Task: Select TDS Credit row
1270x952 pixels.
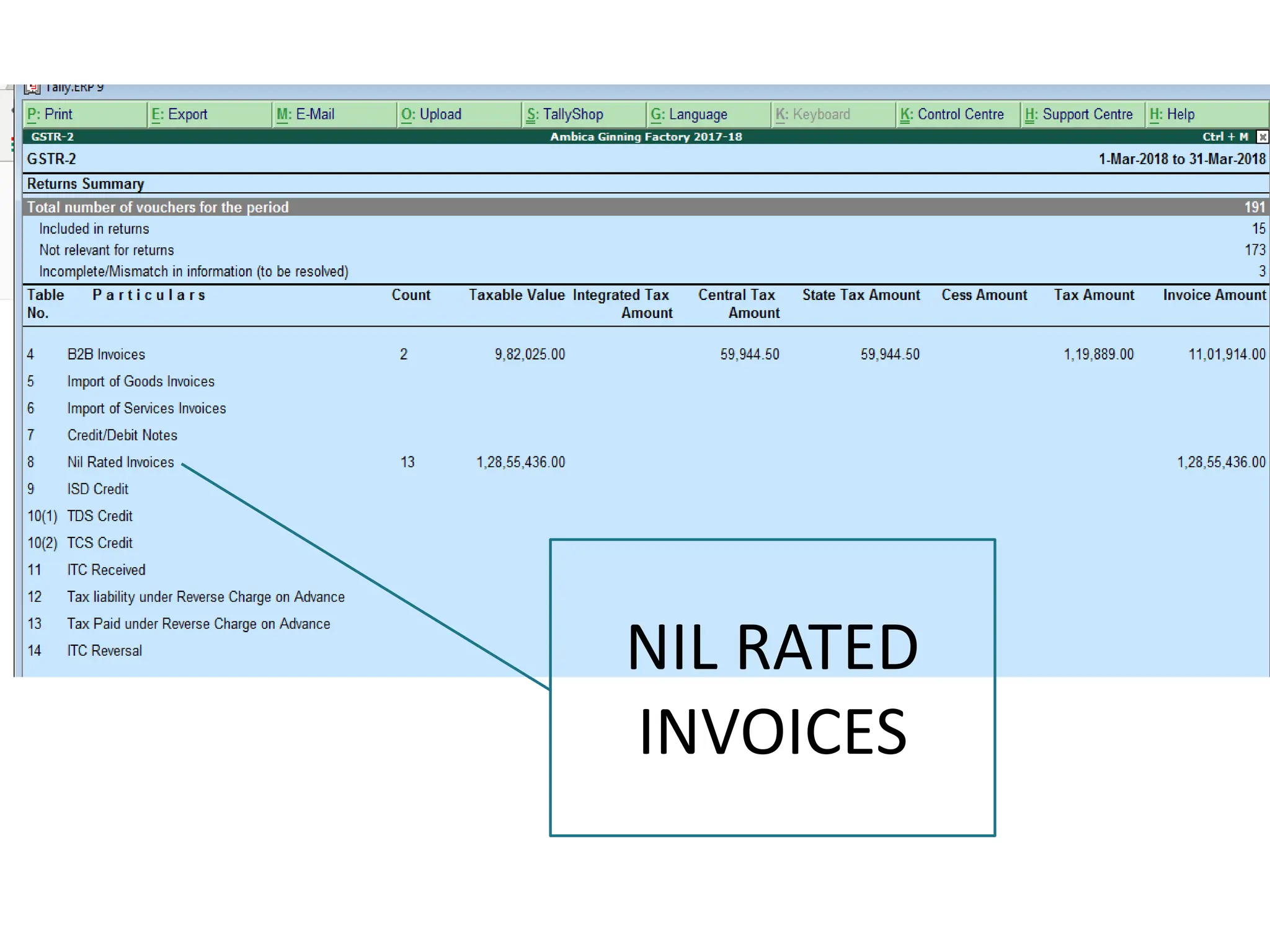Action: click(646, 516)
